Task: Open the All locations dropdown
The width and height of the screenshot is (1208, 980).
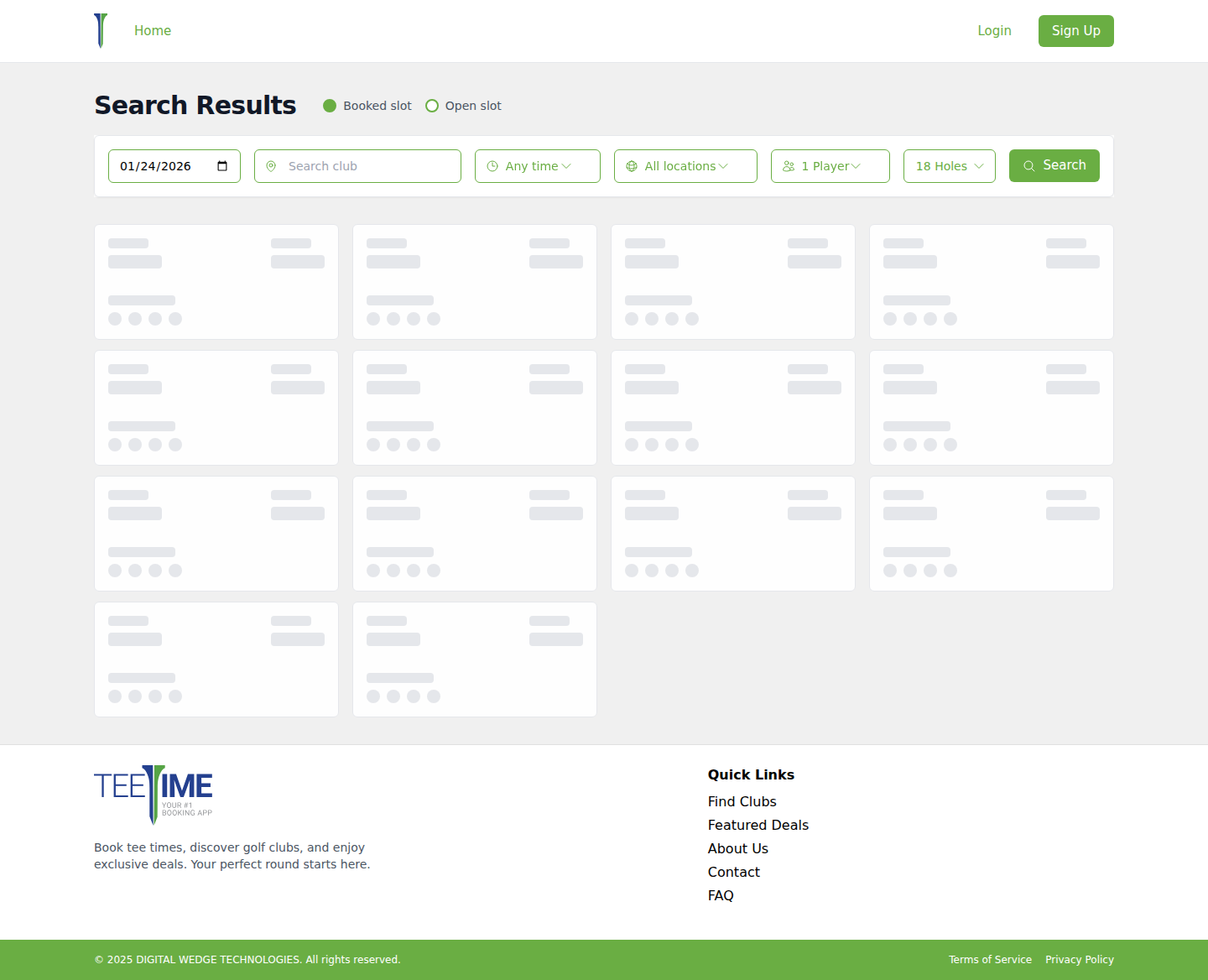Action: [685, 166]
